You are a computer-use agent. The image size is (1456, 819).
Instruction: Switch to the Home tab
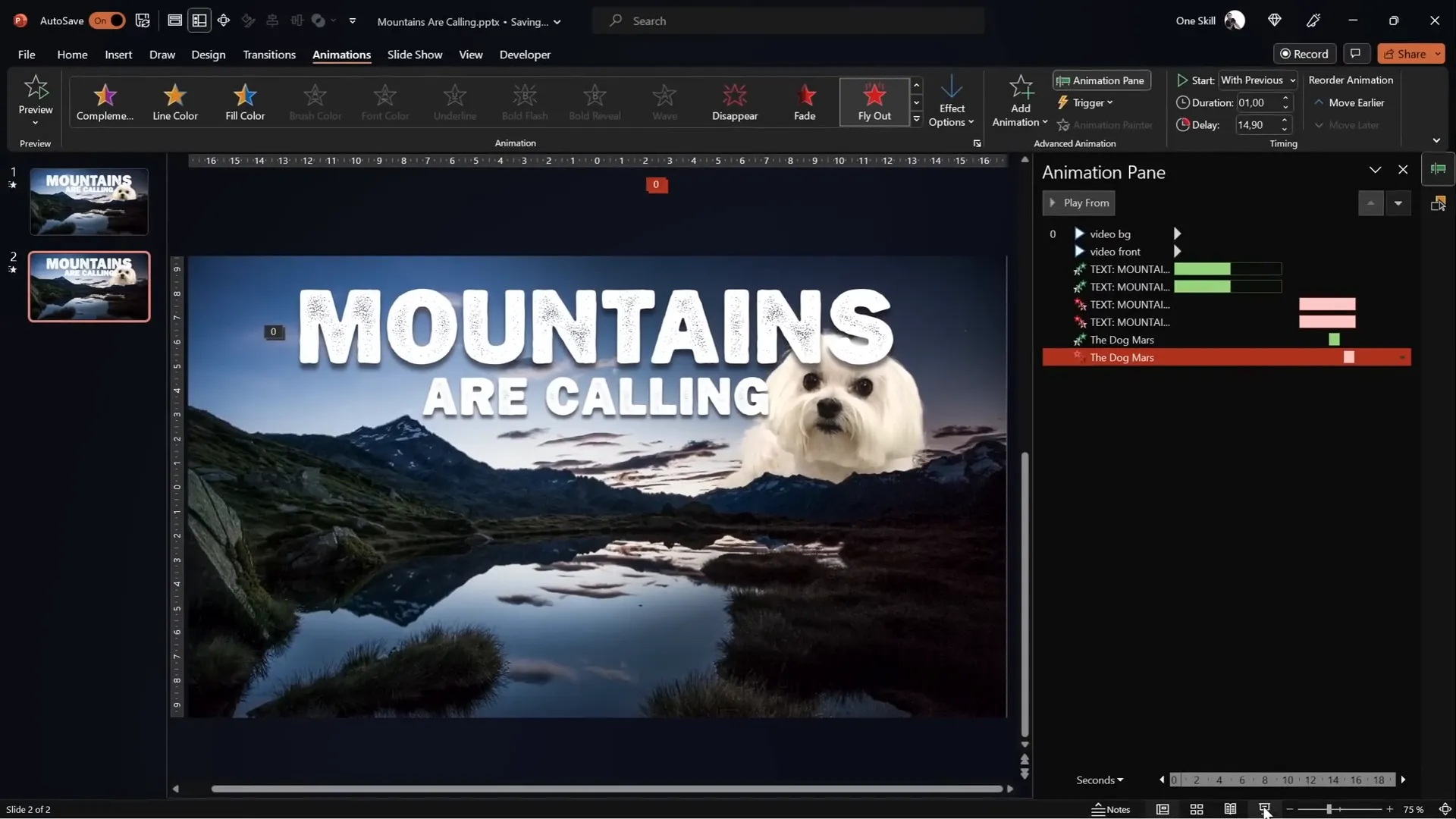pos(72,55)
